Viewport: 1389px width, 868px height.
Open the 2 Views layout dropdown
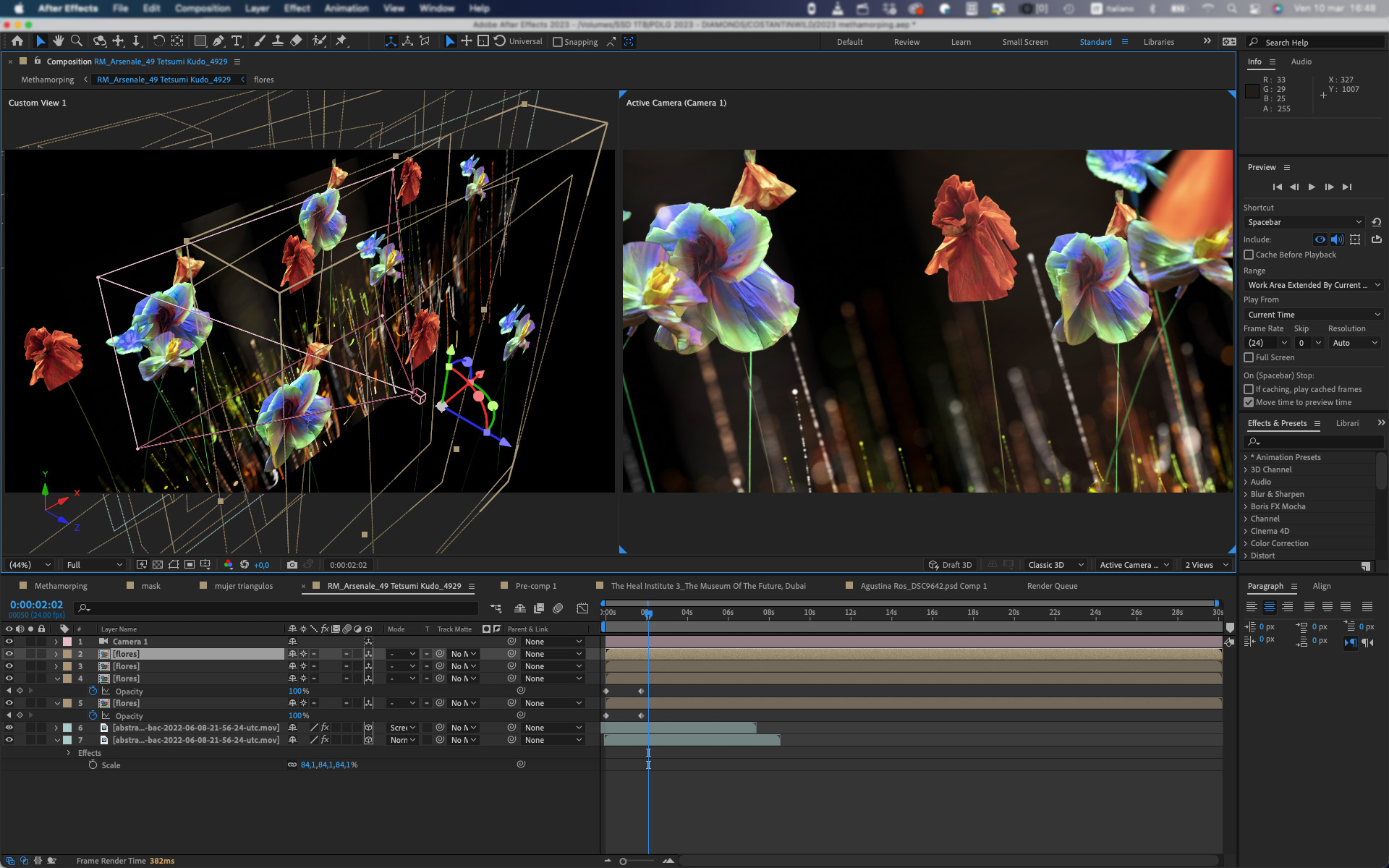pos(1207,565)
